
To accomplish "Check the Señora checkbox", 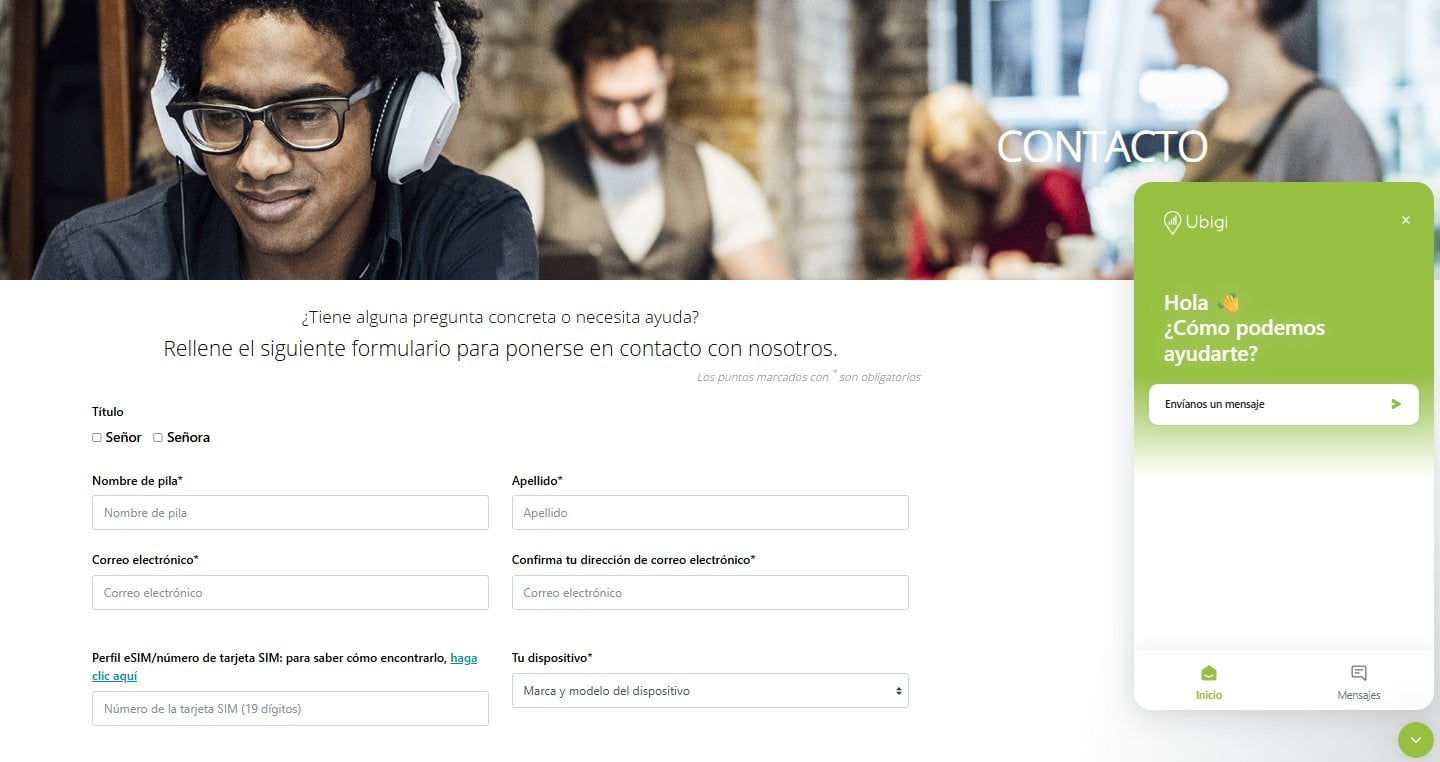I will tap(158, 437).
